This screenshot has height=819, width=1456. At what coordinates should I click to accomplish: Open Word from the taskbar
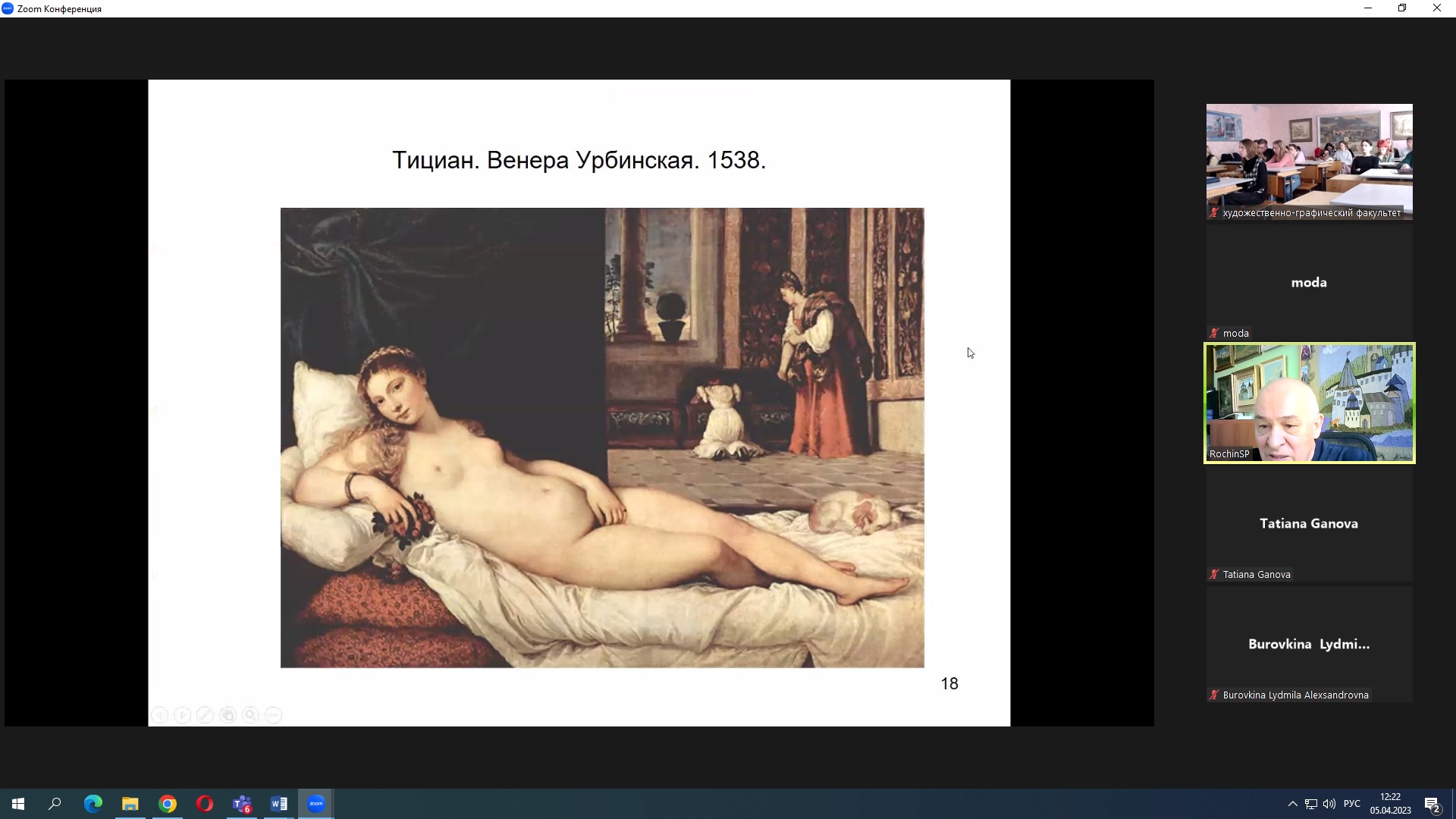(x=279, y=804)
